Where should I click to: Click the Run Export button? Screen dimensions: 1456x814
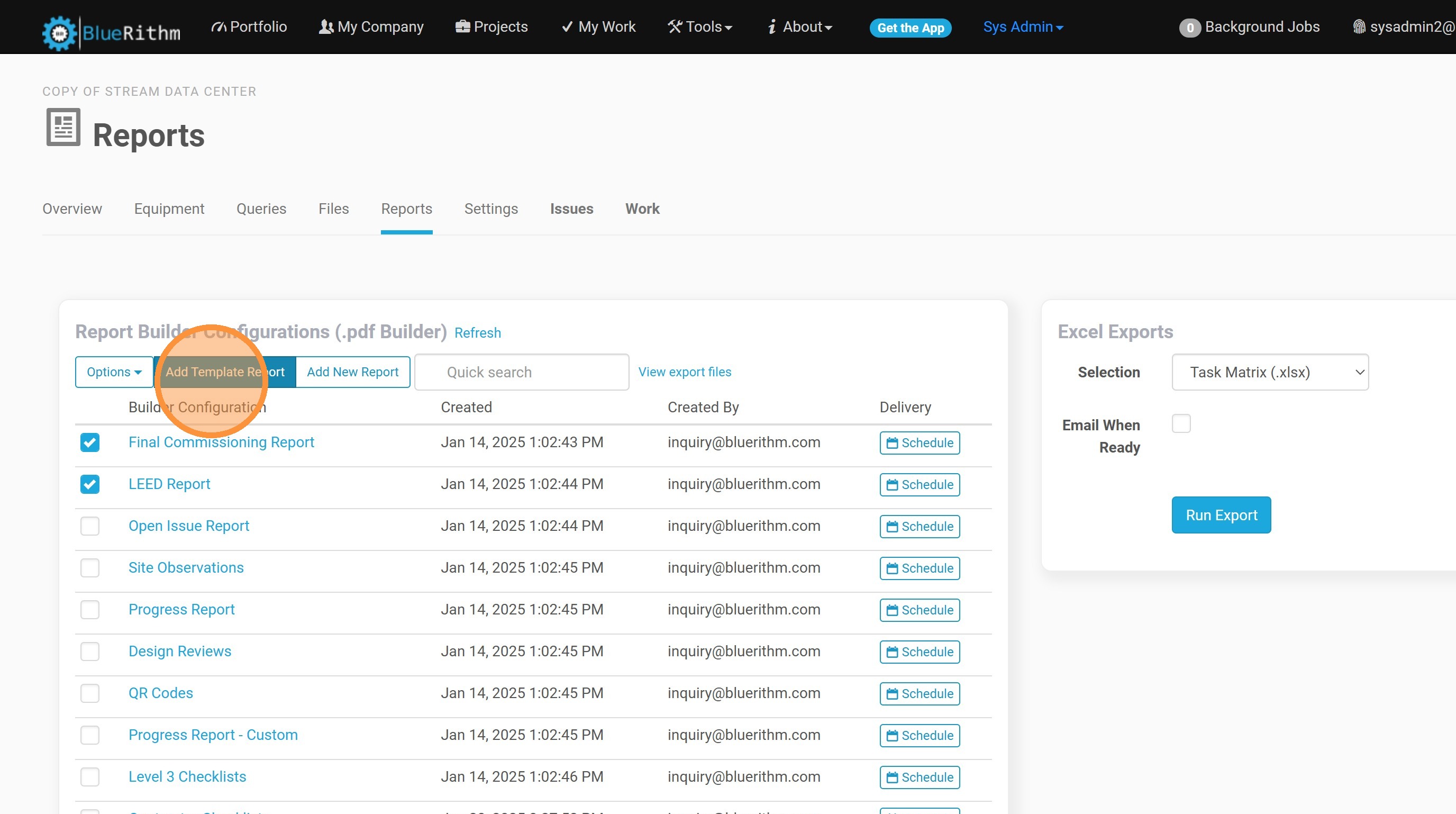[x=1221, y=515]
